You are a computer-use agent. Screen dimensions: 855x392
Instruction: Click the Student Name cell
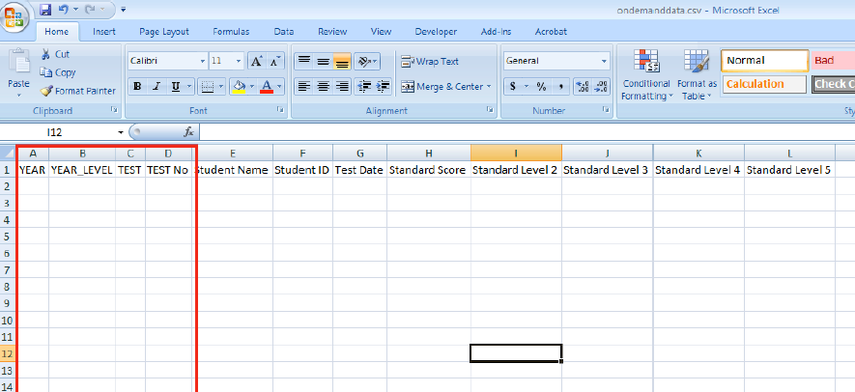pos(233,170)
